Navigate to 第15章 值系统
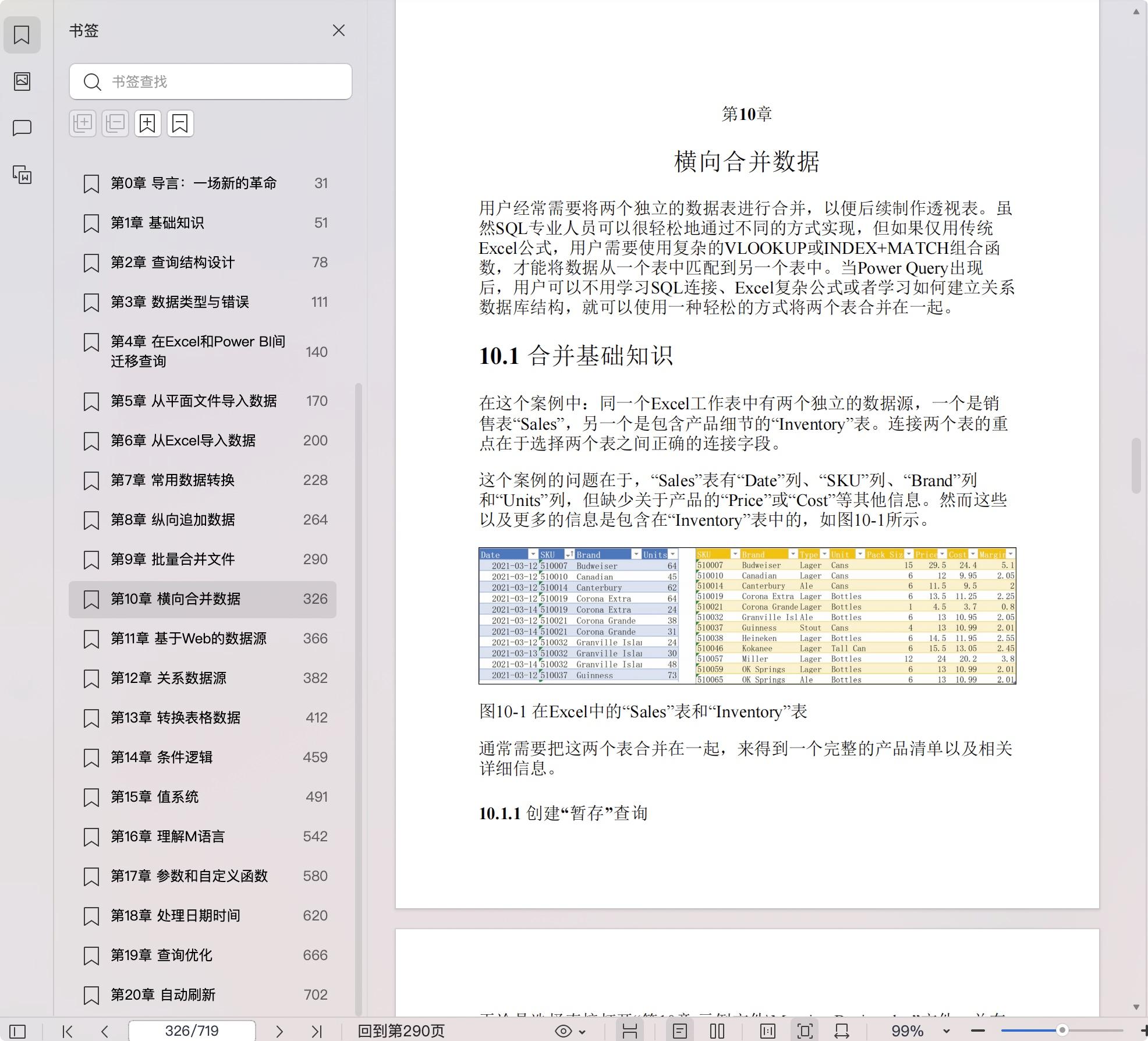 (x=203, y=797)
